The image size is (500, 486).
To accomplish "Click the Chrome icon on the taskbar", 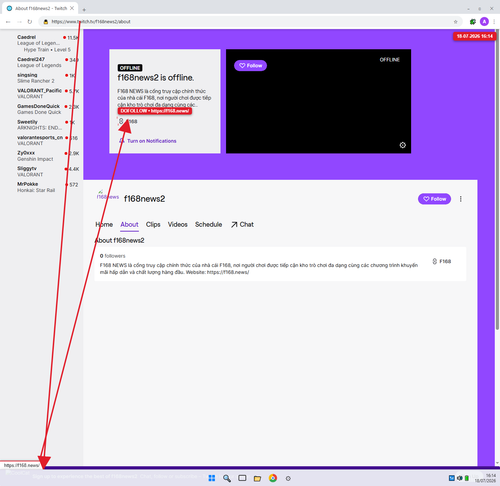I will pyautogui.click(x=273, y=478).
